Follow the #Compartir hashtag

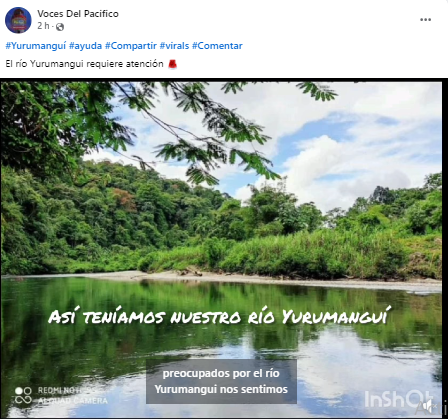click(131, 46)
